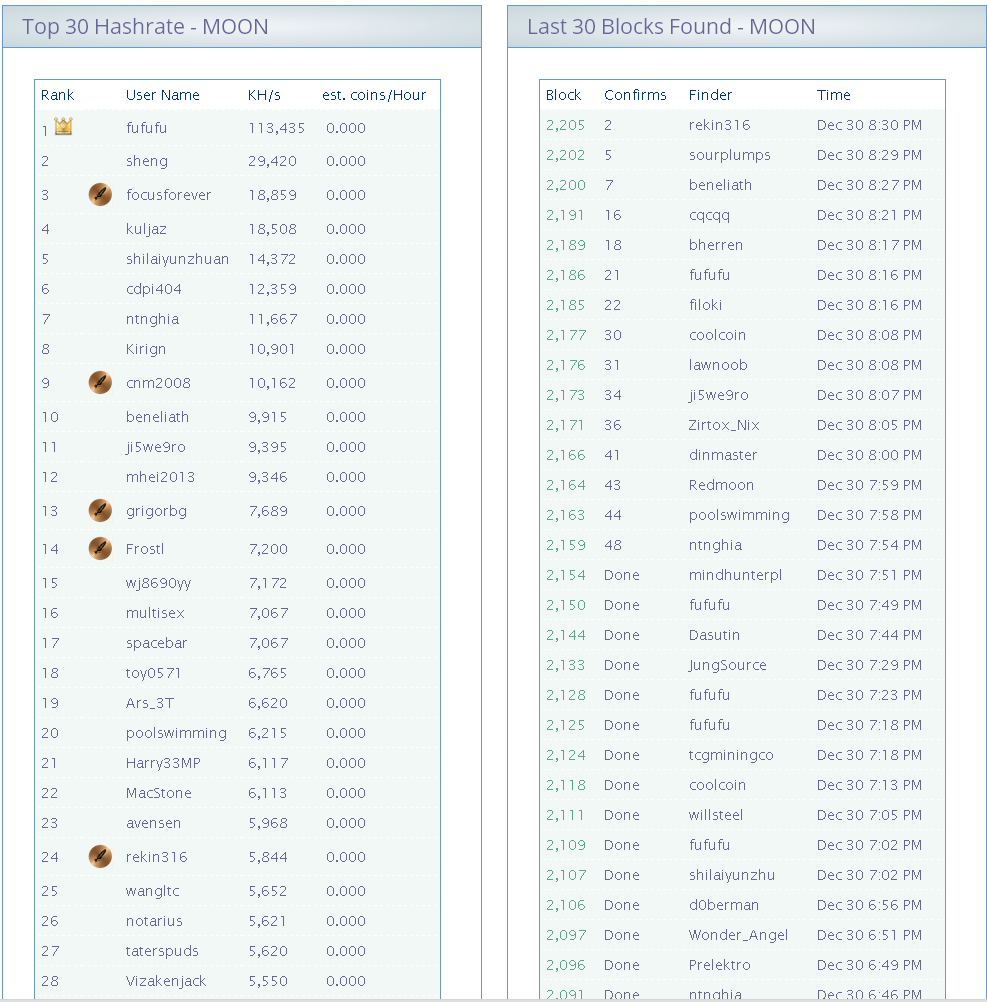Click the est. coins/Hour column header

(374, 95)
